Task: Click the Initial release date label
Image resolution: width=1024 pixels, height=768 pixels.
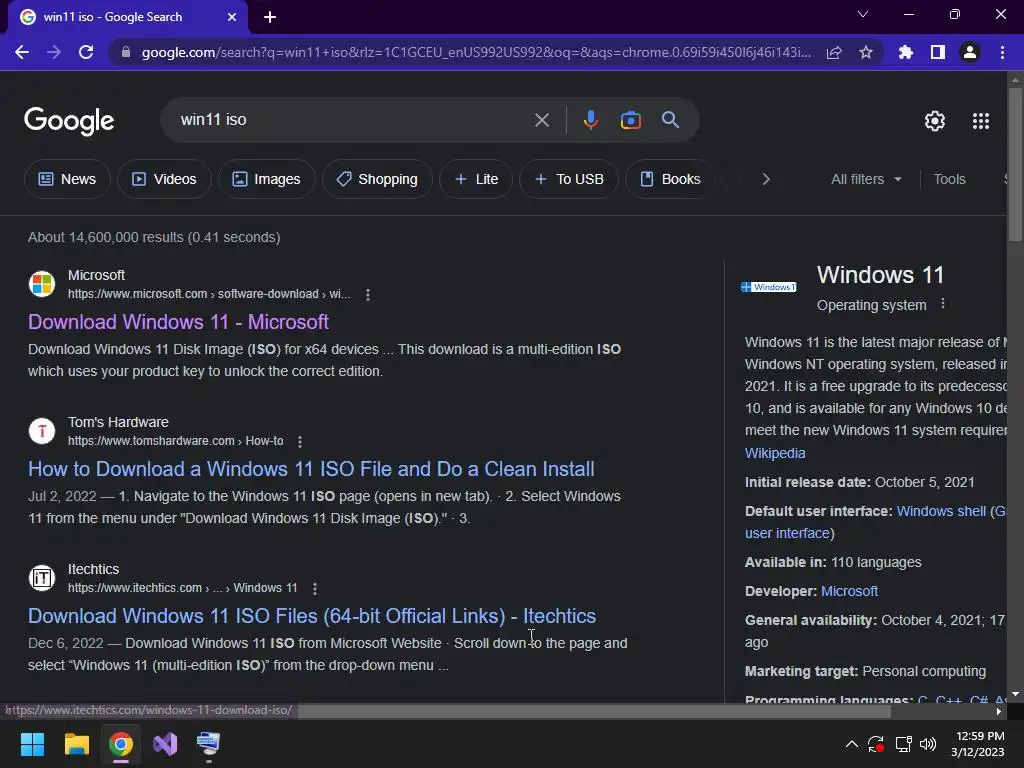Action: (x=807, y=482)
